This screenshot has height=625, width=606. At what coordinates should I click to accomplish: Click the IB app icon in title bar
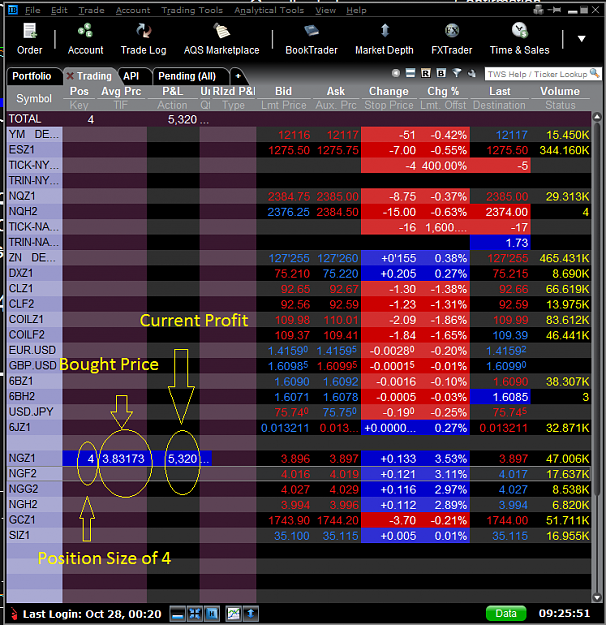point(13,10)
